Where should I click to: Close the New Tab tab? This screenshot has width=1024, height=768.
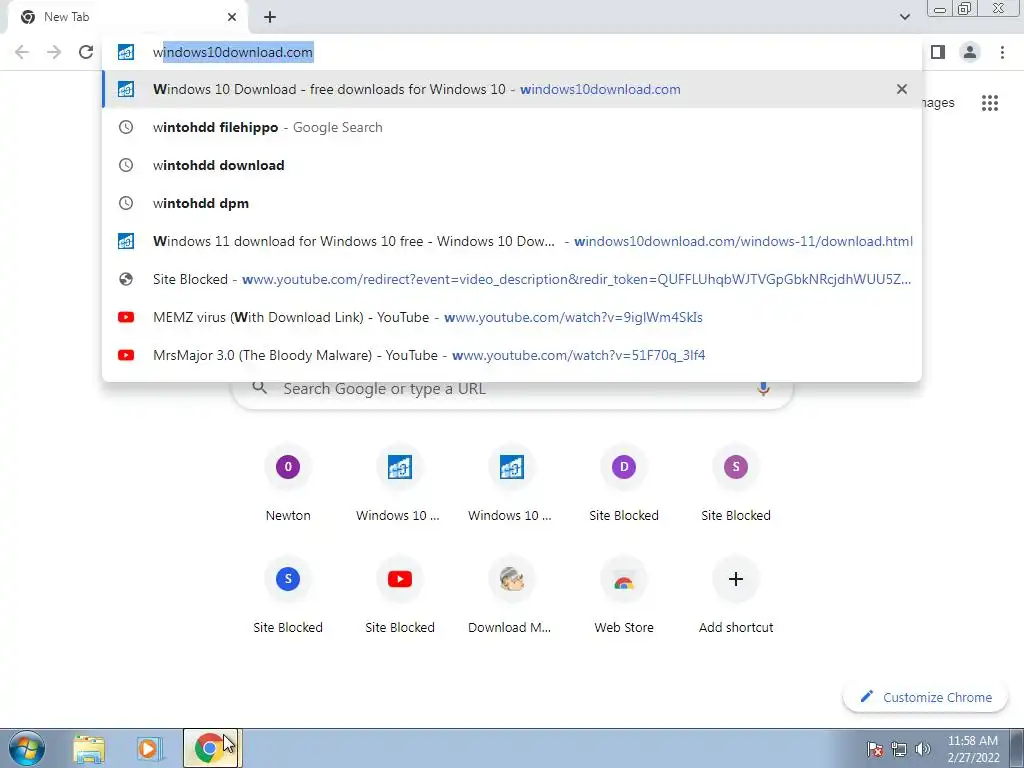232,17
